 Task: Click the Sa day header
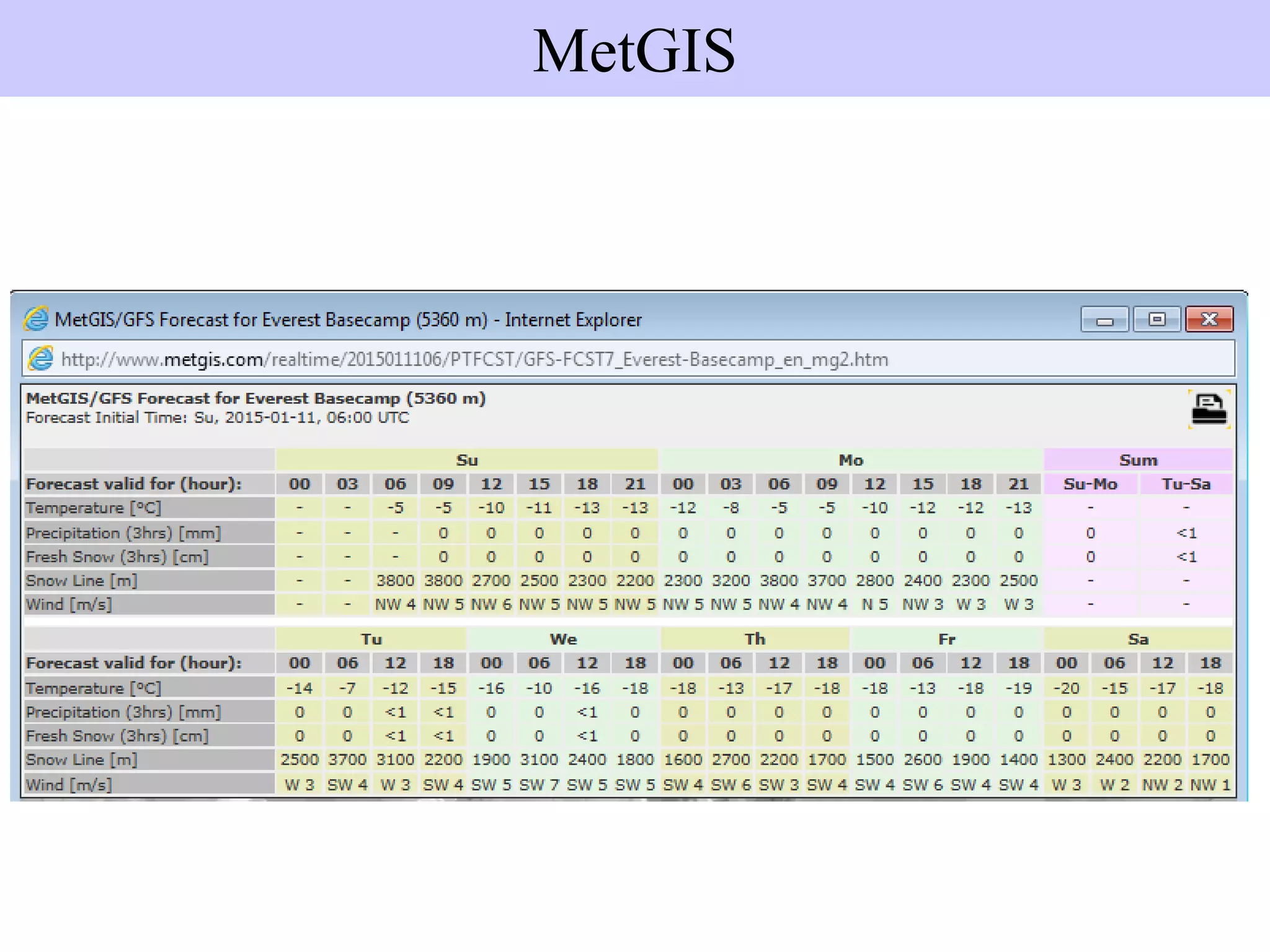click(x=1138, y=639)
